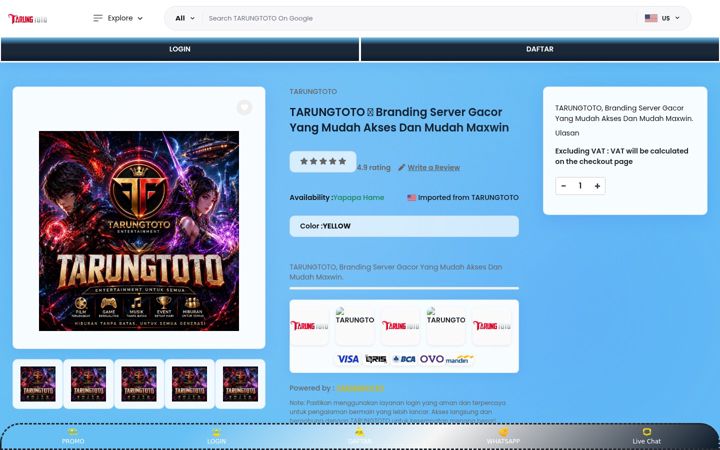720x450 pixels.
Task: Click the third TARUNGTOTO logo card
Action: pos(400,326)
